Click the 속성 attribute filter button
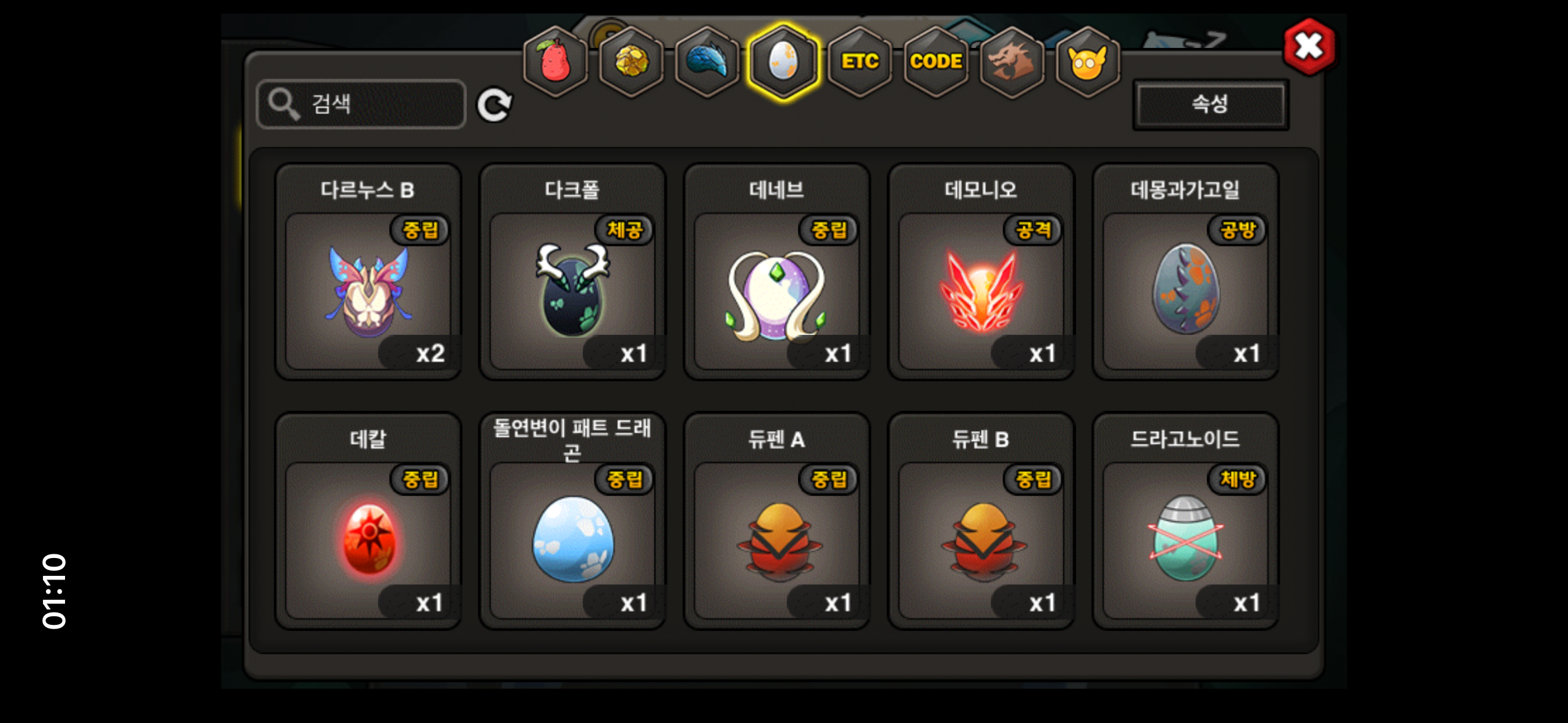 coord(1210,104)
